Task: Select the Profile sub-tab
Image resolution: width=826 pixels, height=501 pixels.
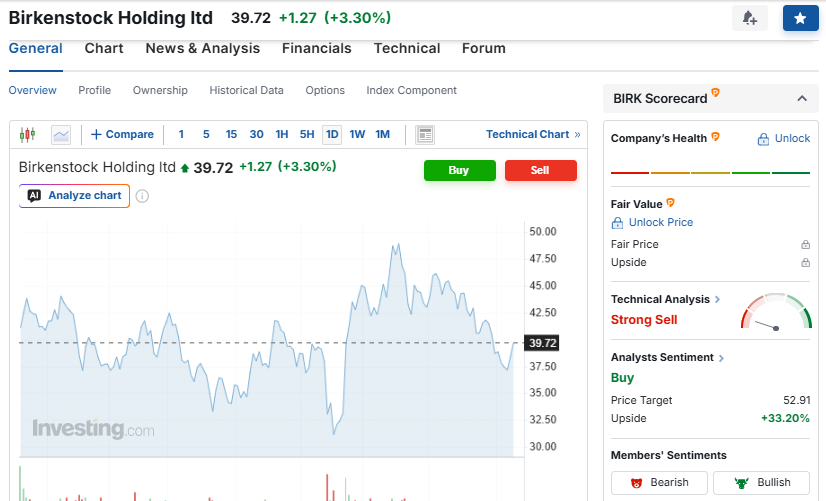Action: 95,90
